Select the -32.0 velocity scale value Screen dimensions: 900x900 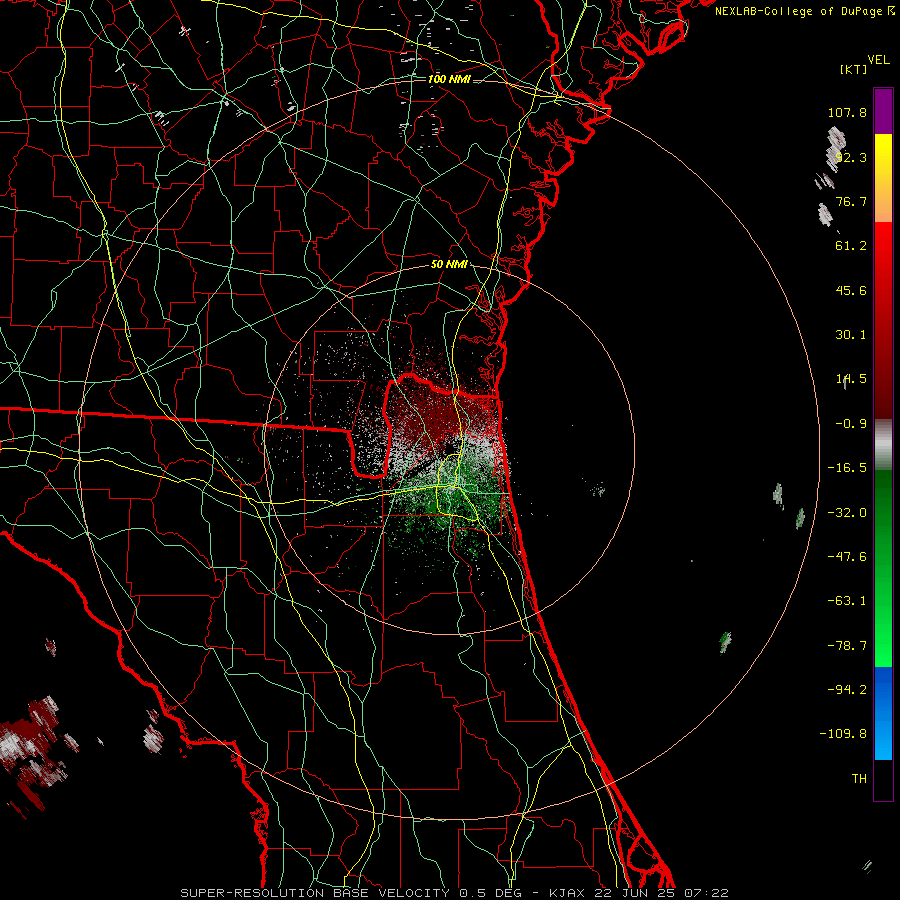[x=847, y=513]
